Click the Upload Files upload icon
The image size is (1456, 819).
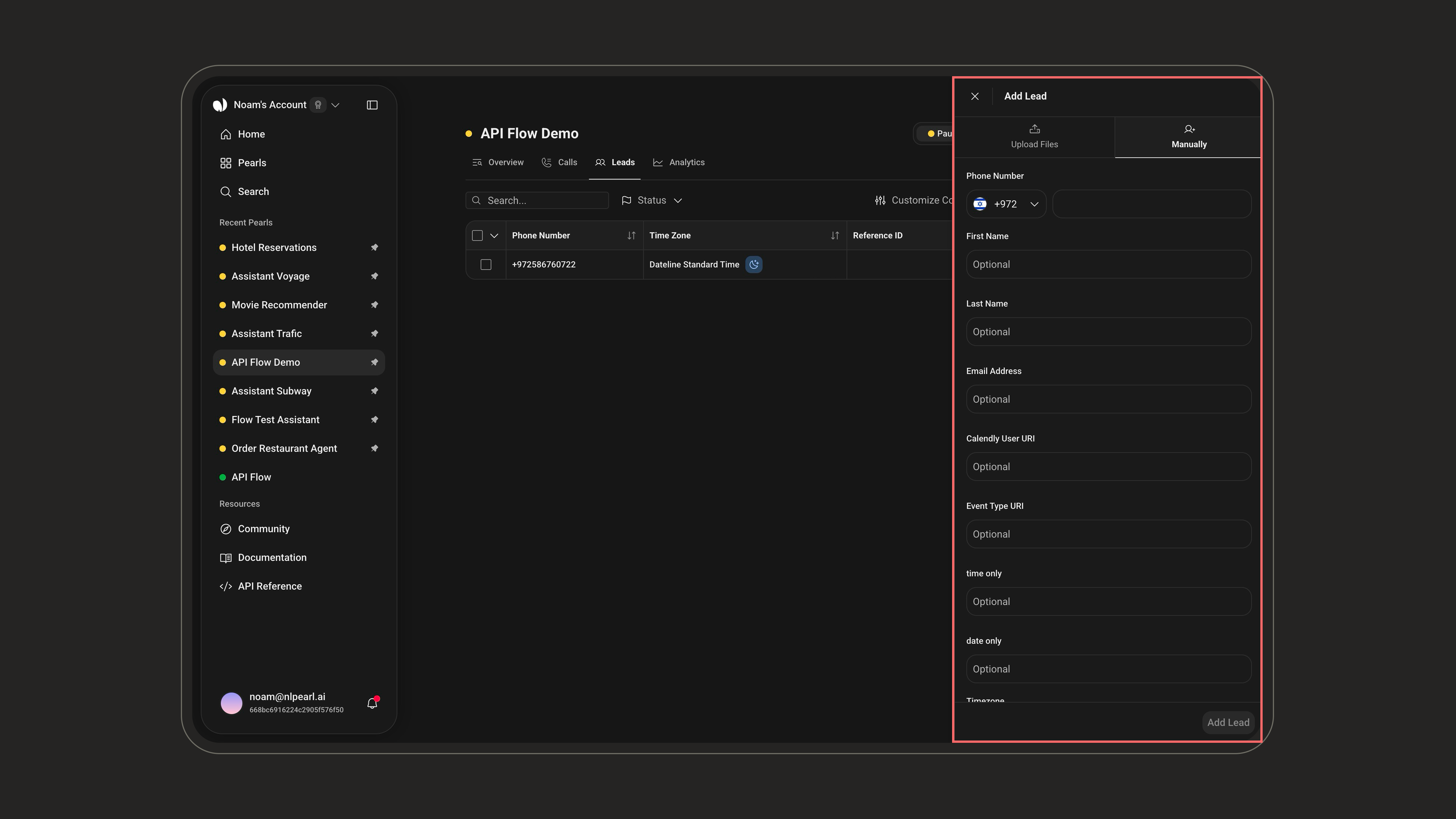1034,129
